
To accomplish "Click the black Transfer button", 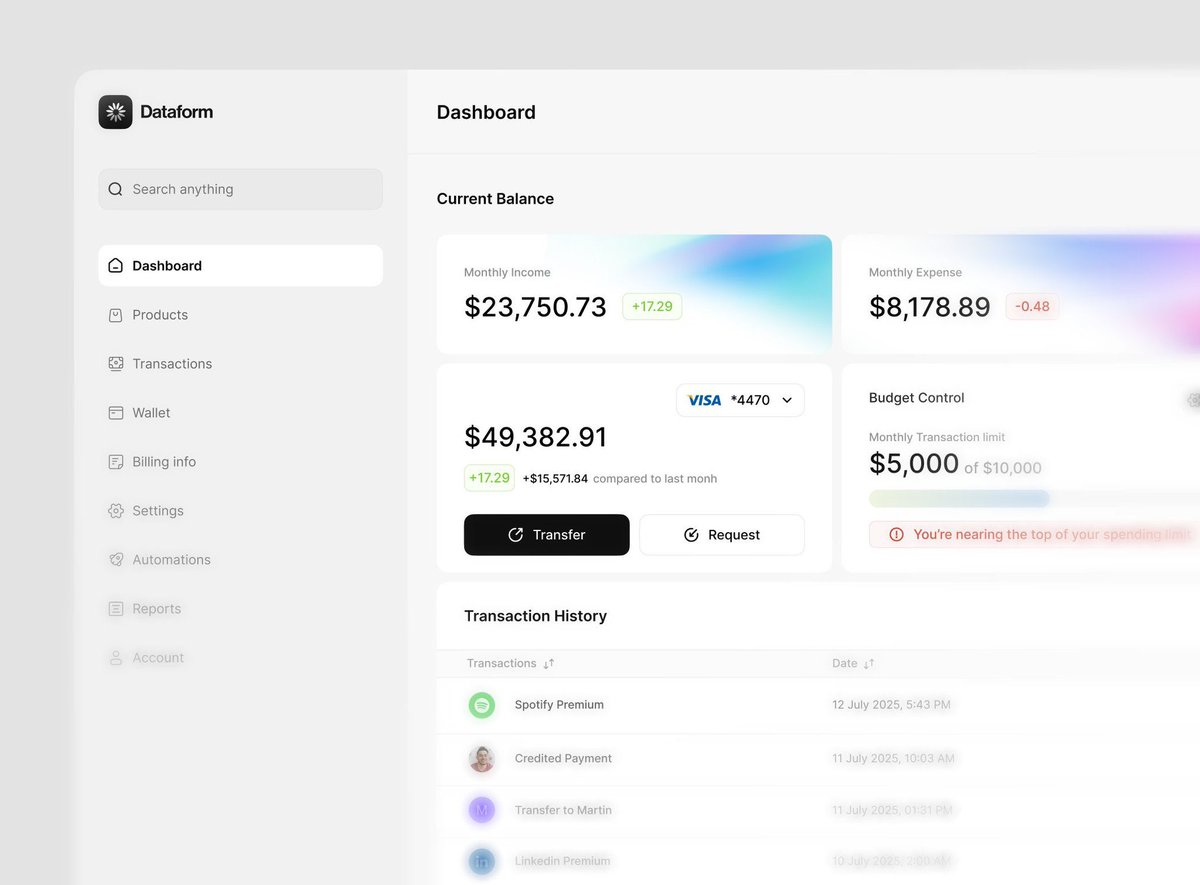I will [547, 535].
